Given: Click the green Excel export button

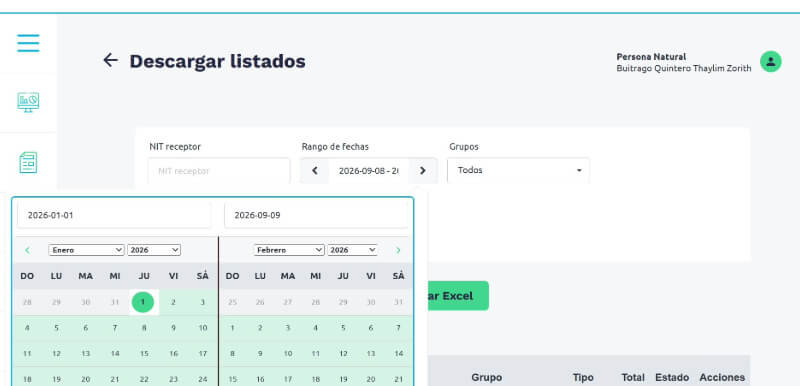Looking at the screenshot, I should pyautogui.click(x=457, y=296).
